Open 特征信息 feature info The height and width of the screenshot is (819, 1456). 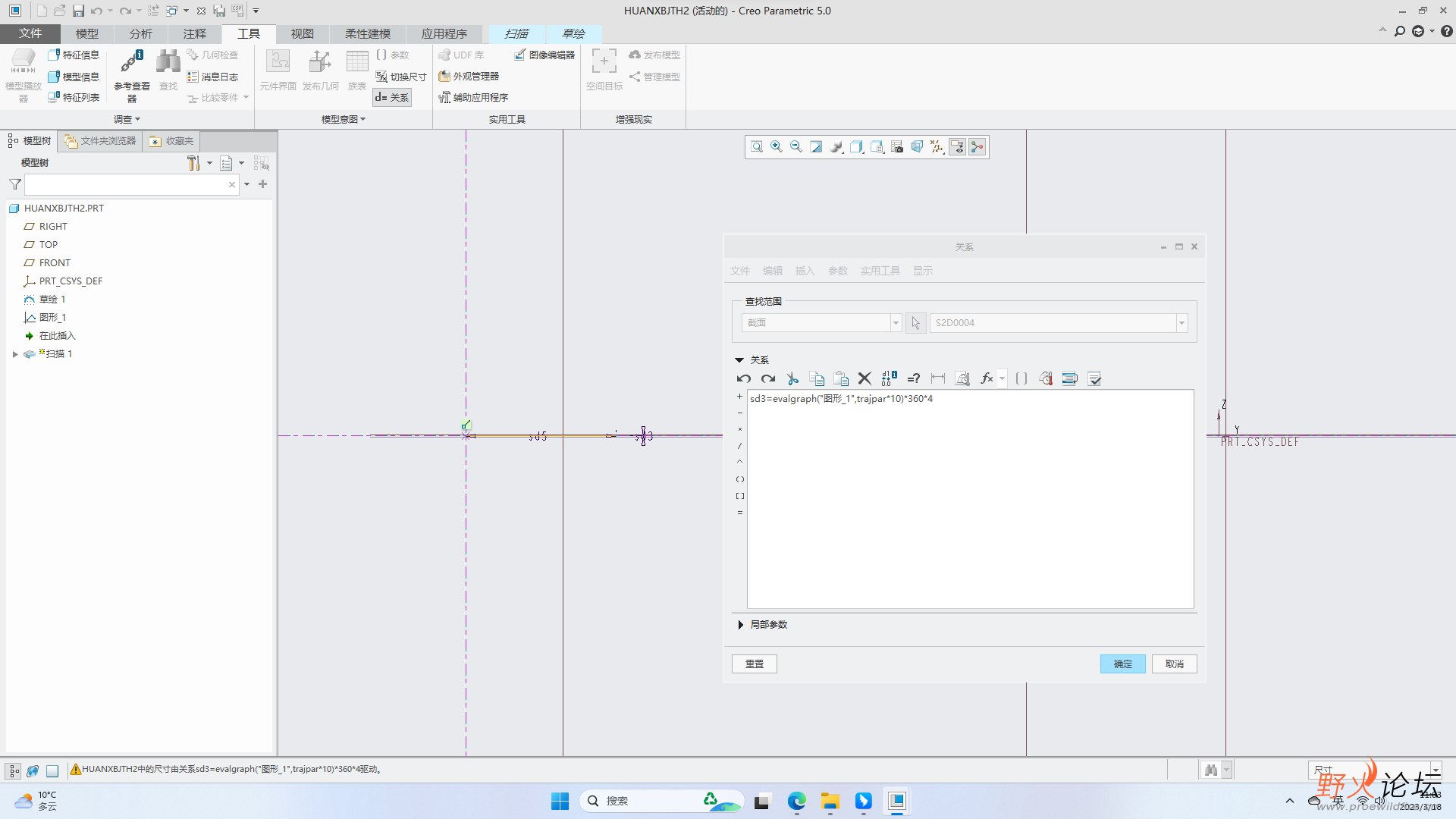[74, 55]
